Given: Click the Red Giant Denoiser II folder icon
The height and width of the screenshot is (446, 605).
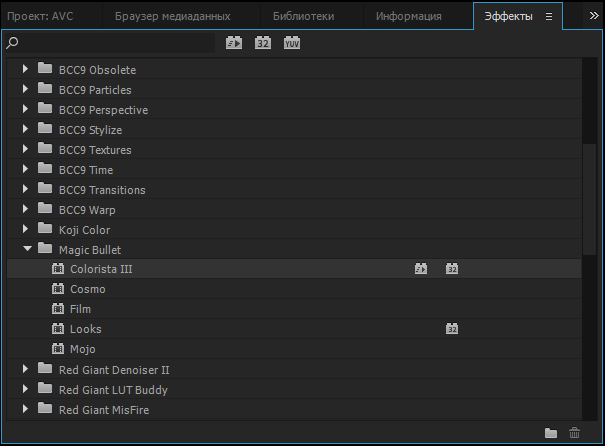Looking at the screenshot, I should pyautogui.click(x=45, y=368).
